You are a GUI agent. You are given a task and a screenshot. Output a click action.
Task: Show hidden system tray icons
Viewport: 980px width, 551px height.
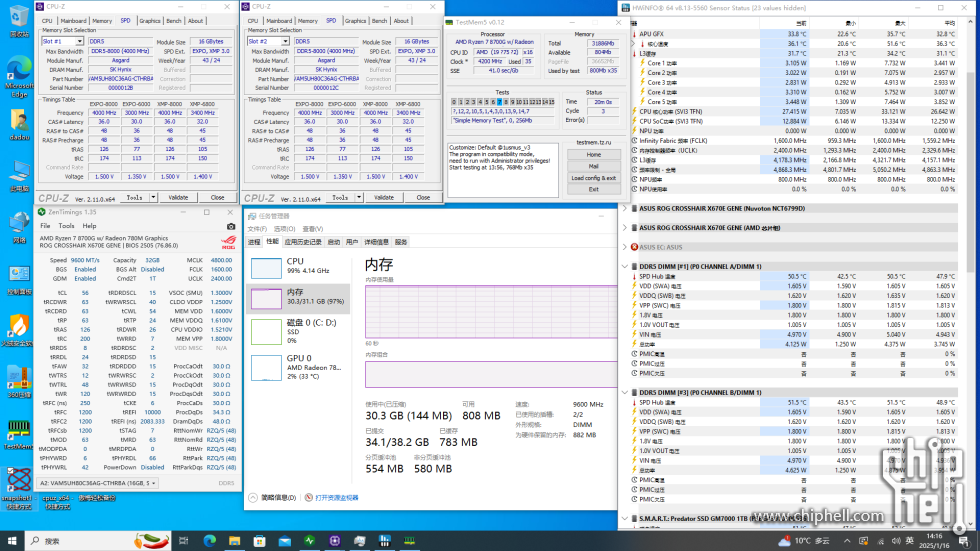tap(847, 541)
